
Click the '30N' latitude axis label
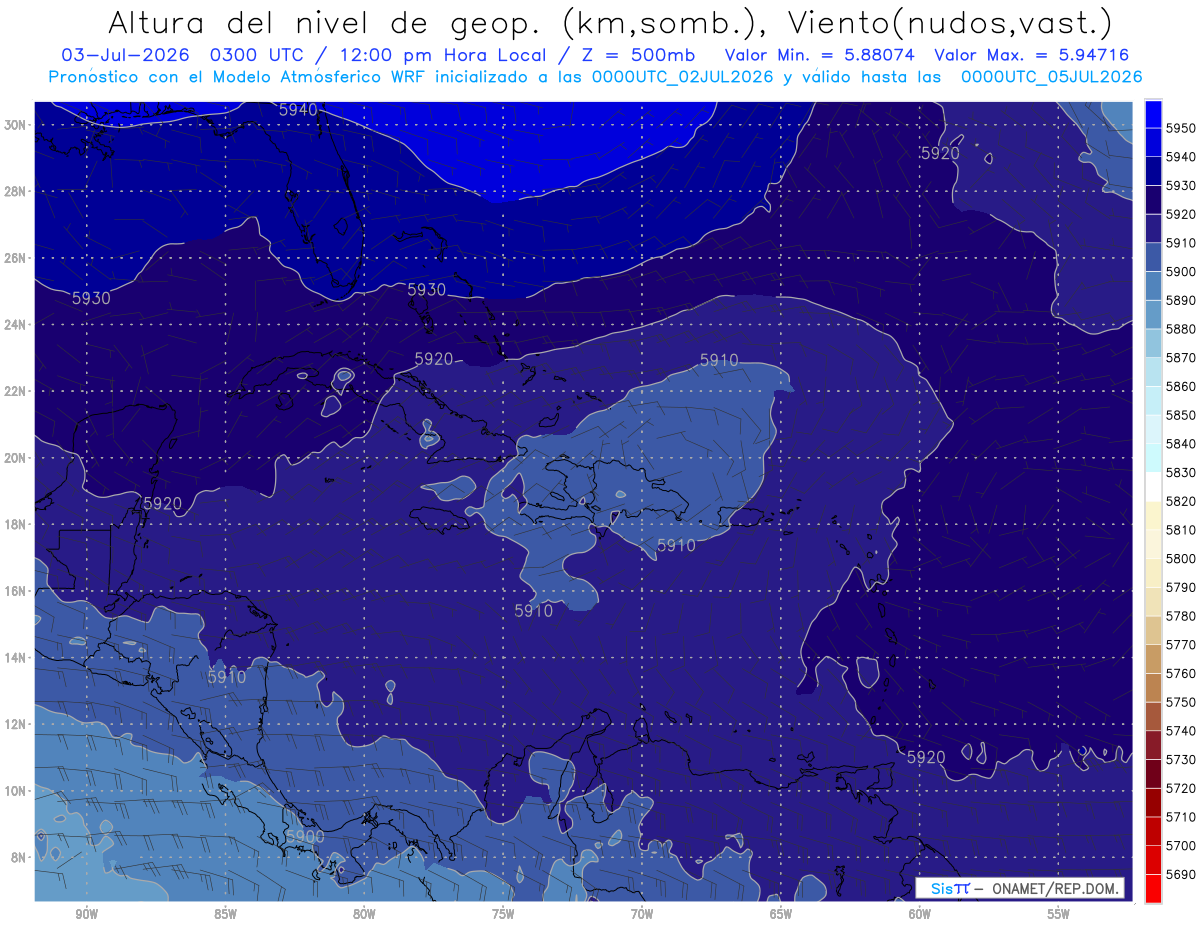click(x=16, y=125)
